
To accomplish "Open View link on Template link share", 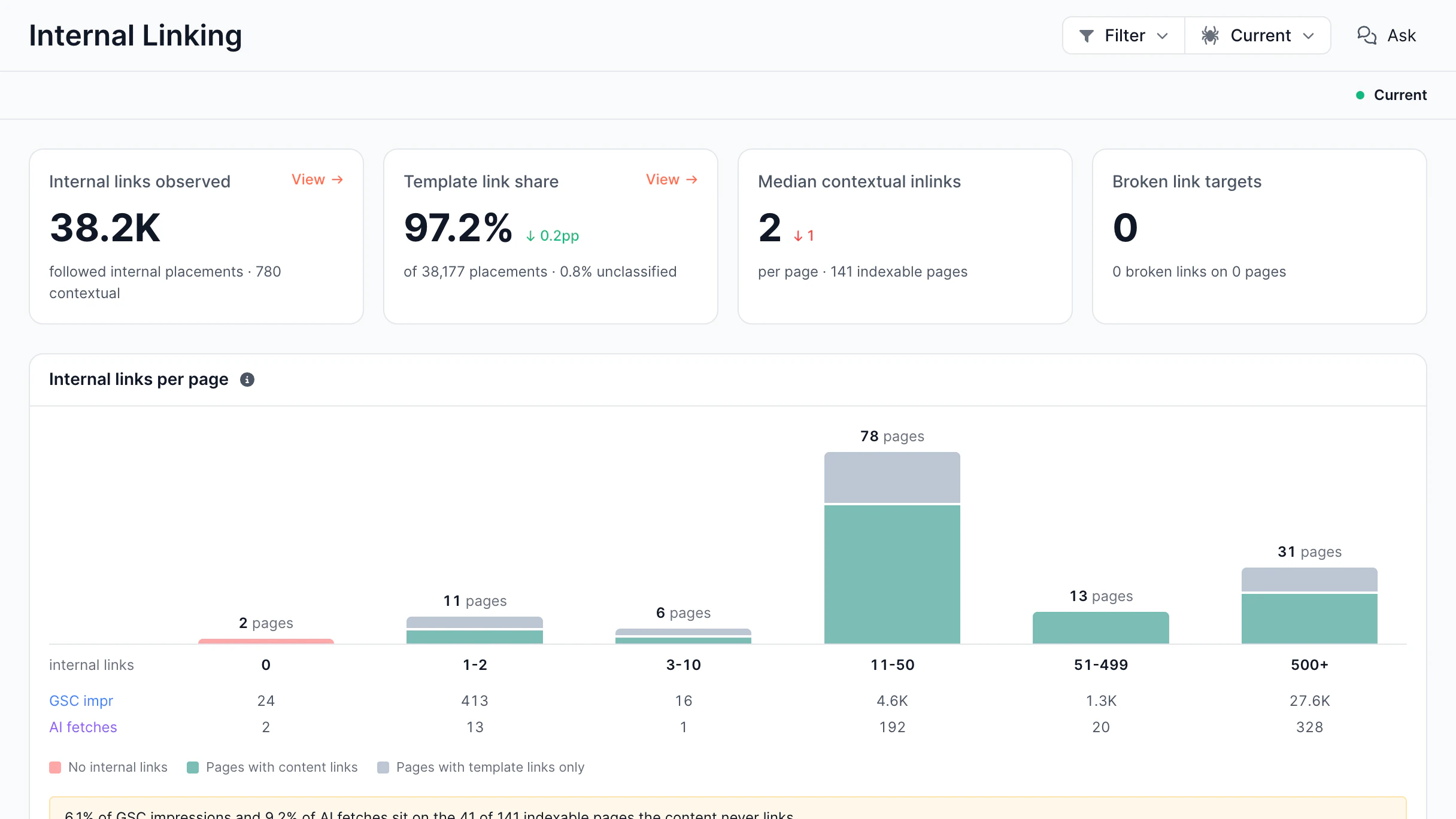I will pos(672,180).
